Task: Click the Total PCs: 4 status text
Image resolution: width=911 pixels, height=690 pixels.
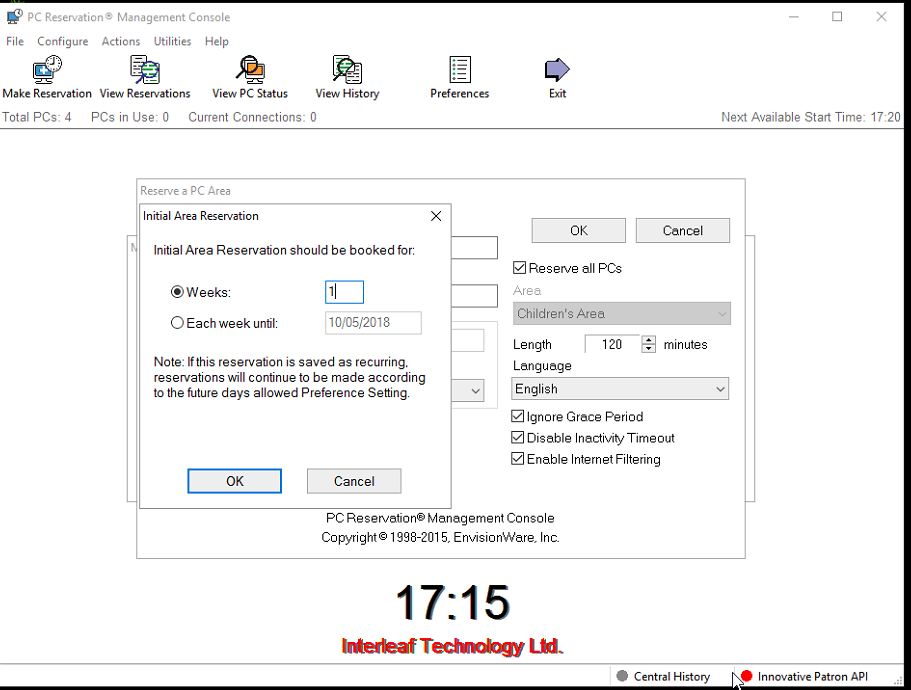Action: (x=37, y=117)
